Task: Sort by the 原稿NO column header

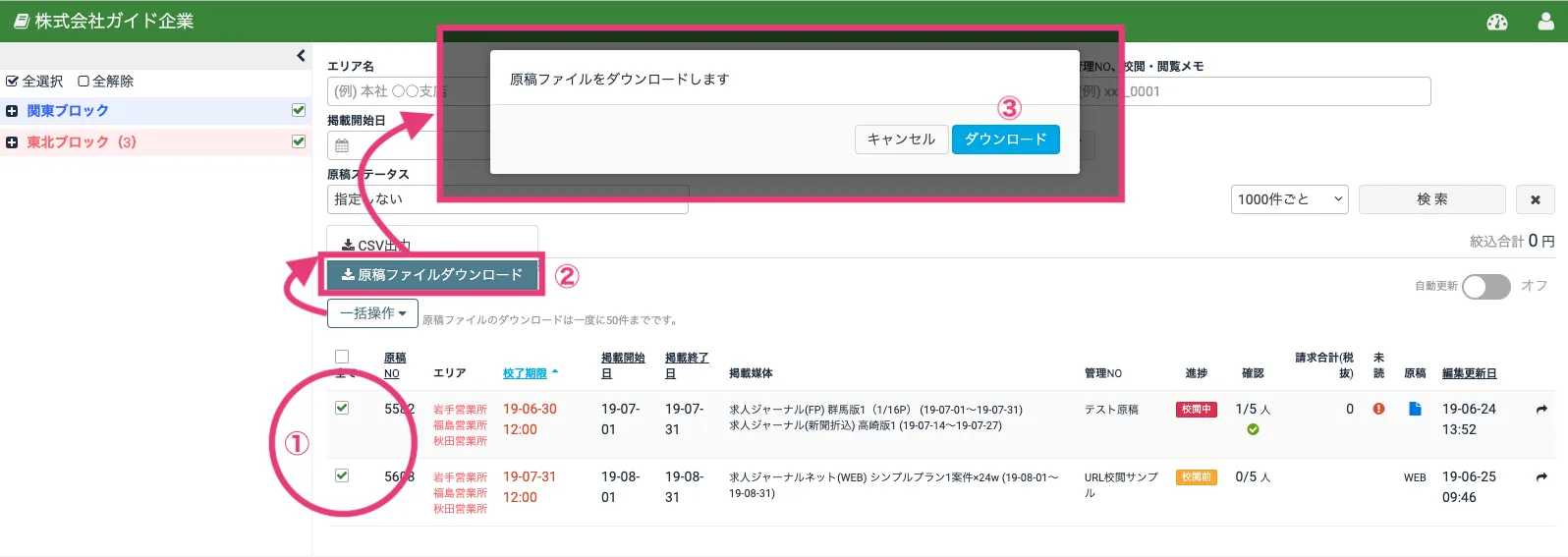Action: coord(395,365)
